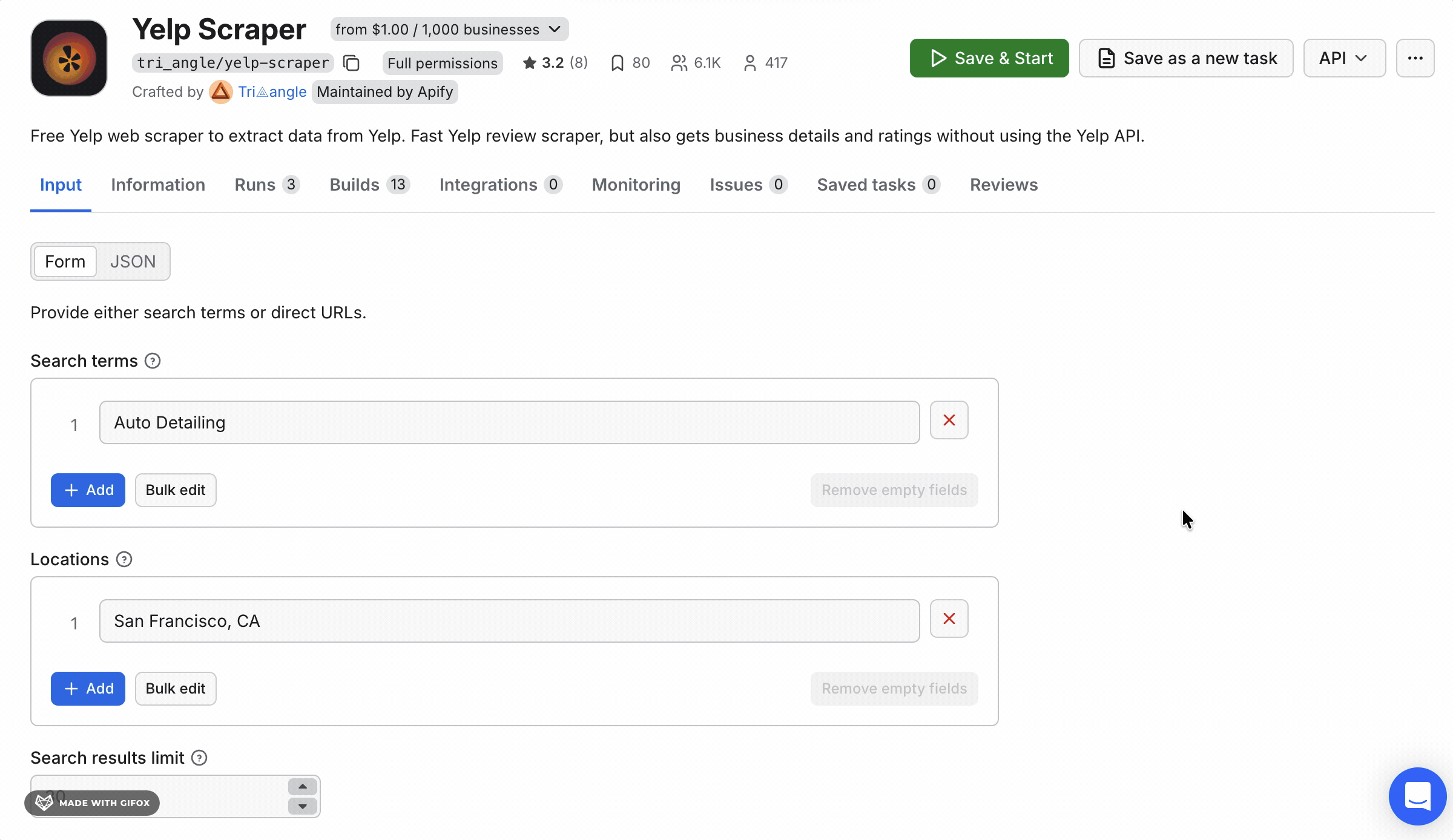
Task: Click Save as a new task
Action: point(1186,58)
